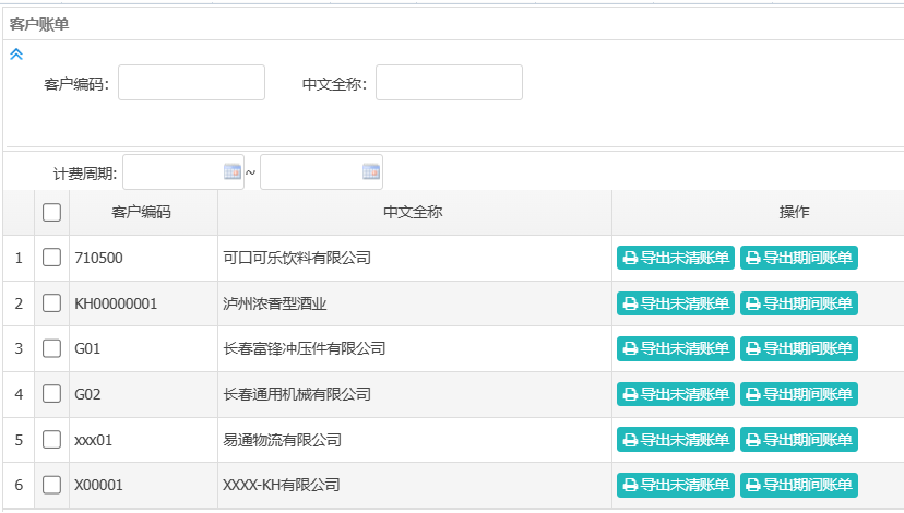Export period bill for 易通物流有限公司
The image size is (904, 513).
point(798,440)
